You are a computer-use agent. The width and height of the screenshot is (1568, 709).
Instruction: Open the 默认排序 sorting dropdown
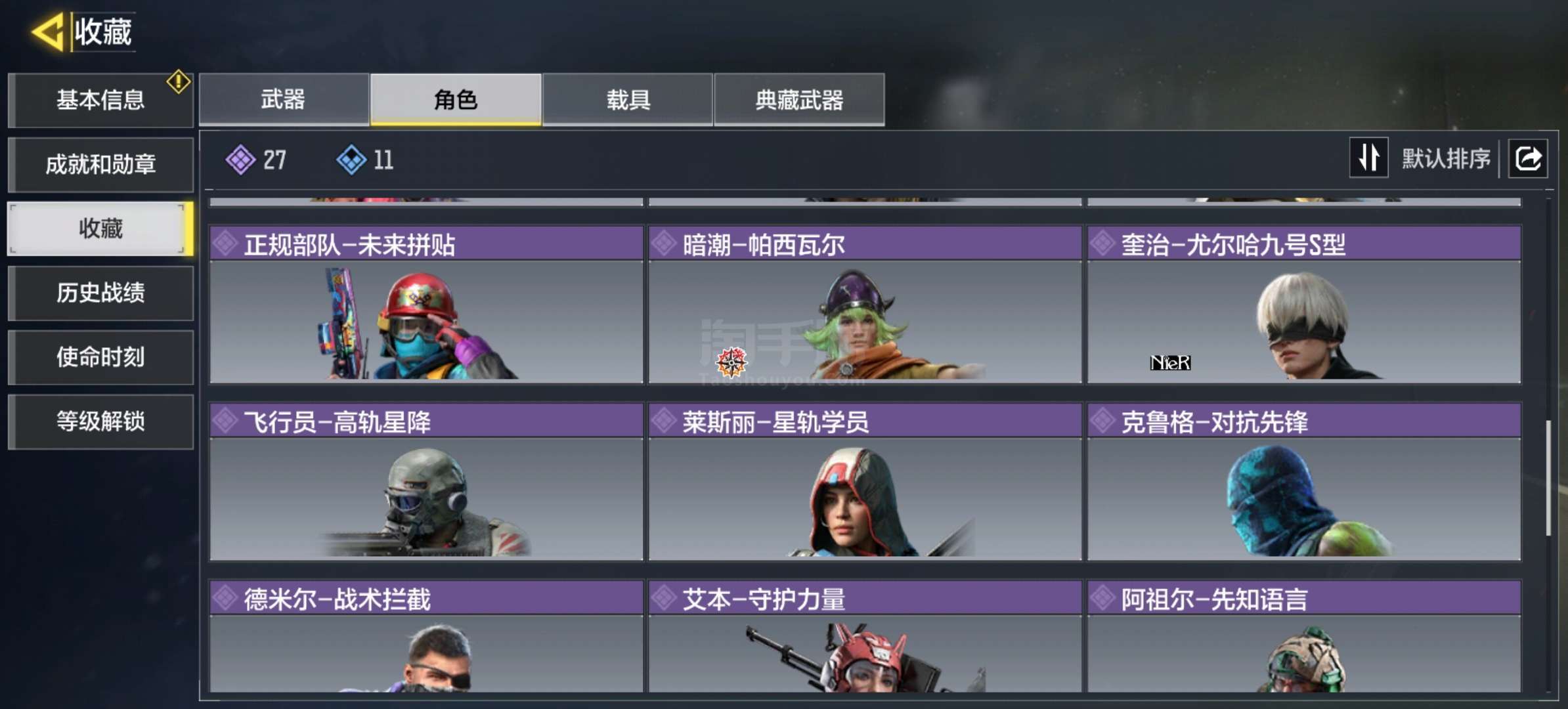[1446, 158]
